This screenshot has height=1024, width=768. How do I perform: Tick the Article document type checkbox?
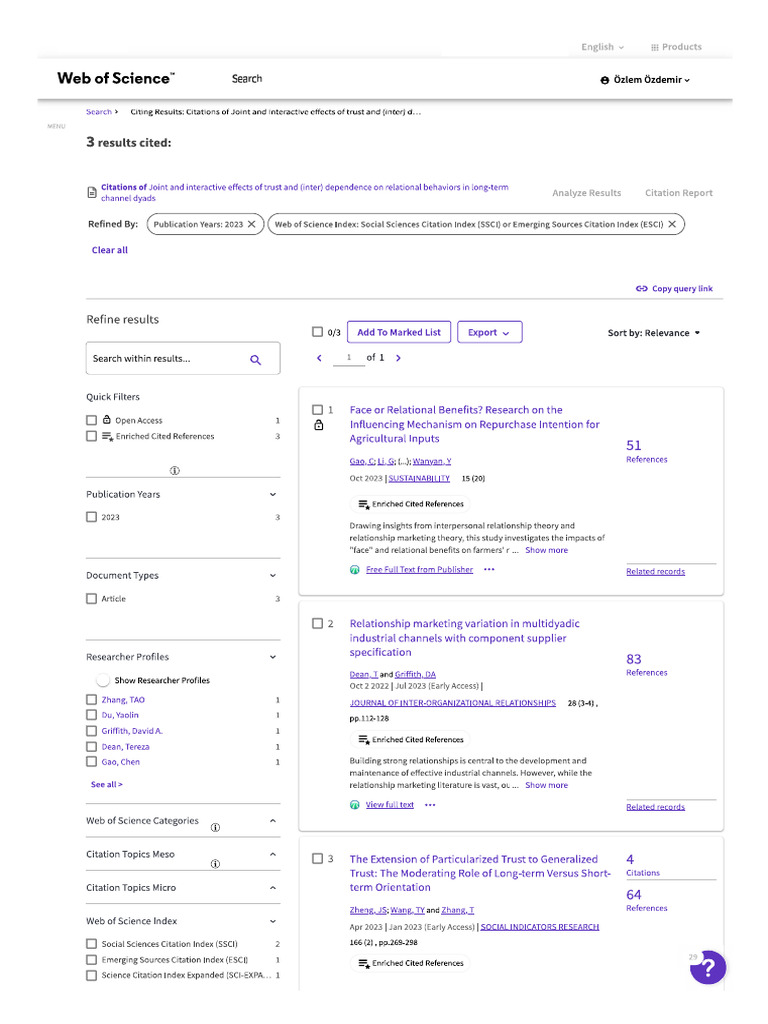tap(92, 599)
